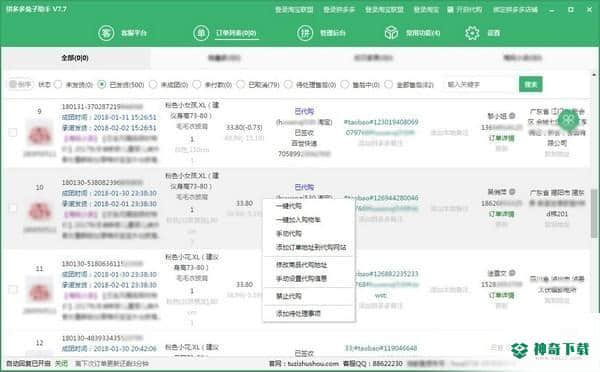This screenshot has height=372, width=600.
Task: Click the keyword search input field
Action: pos(479,84)
